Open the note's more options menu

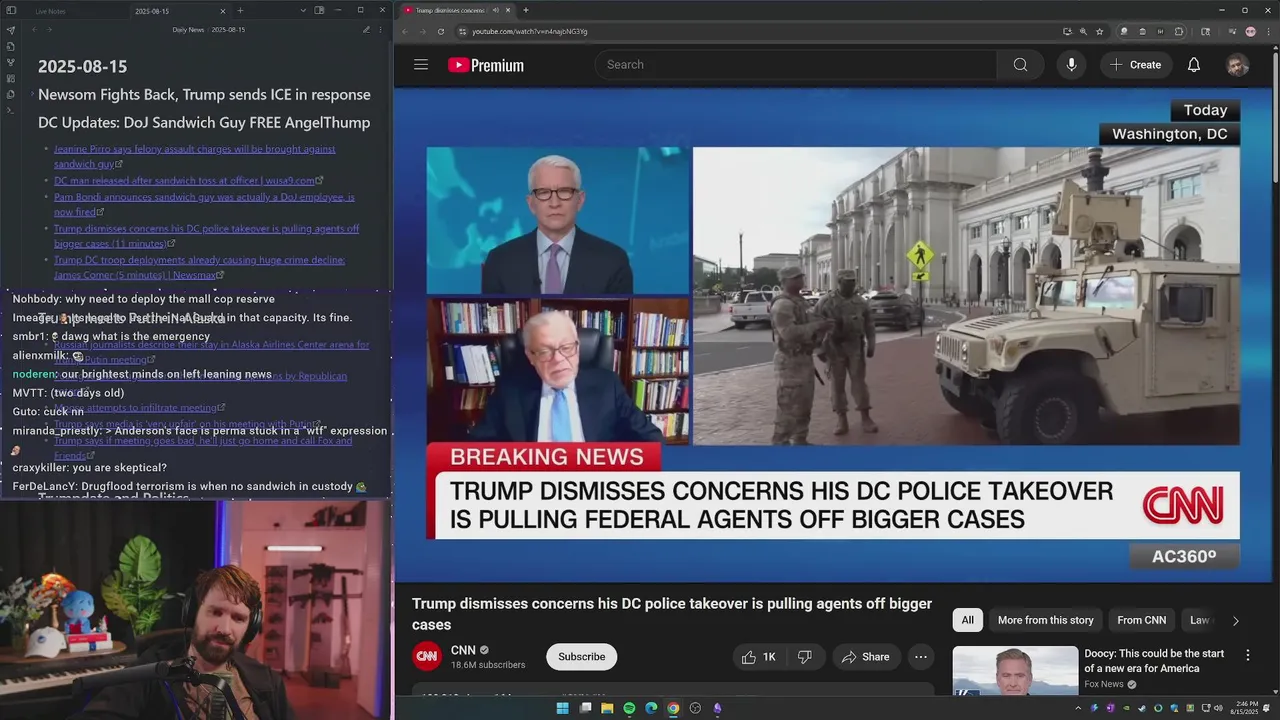(380, 30)
